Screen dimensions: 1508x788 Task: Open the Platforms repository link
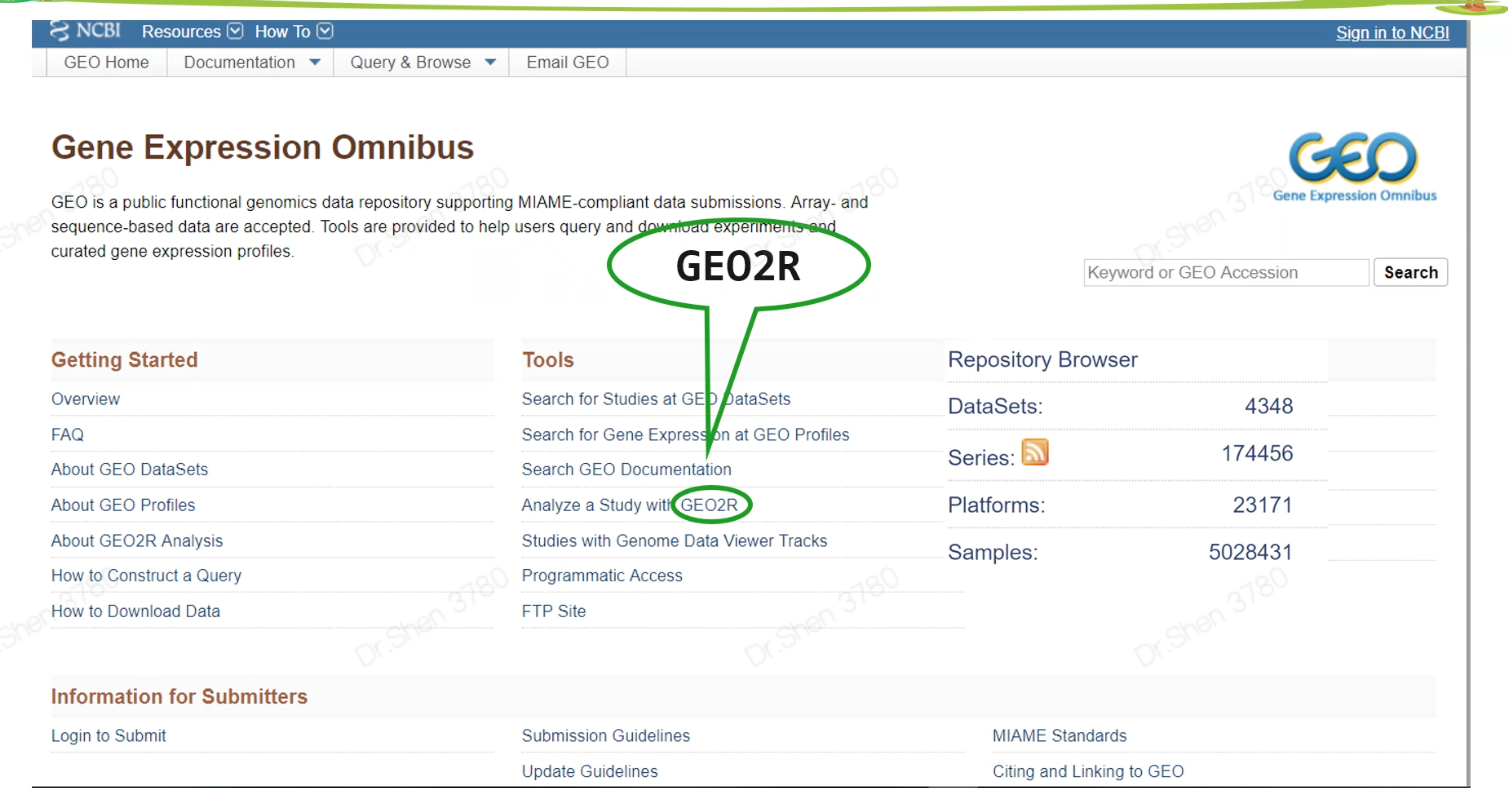[x=996, y=505]
